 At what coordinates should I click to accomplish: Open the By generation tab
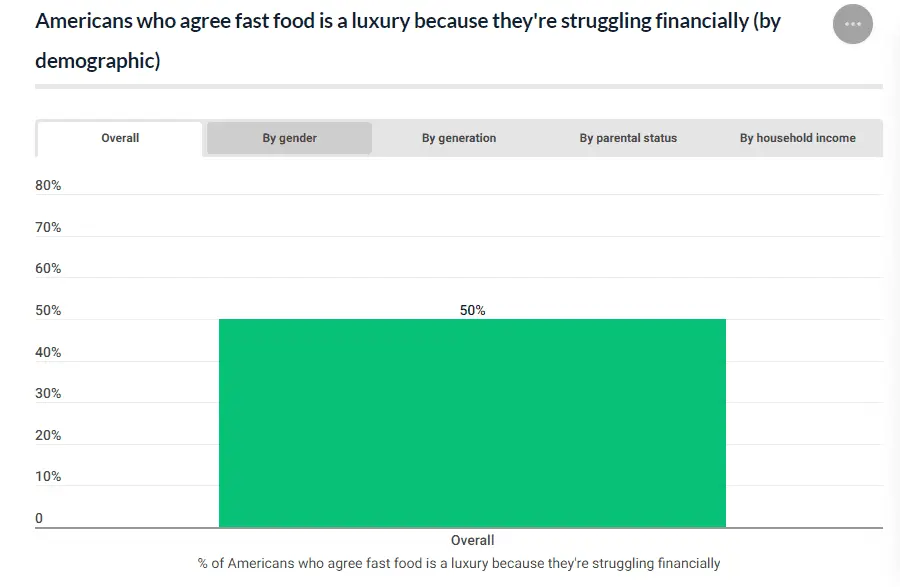click(x=459, y=138)
